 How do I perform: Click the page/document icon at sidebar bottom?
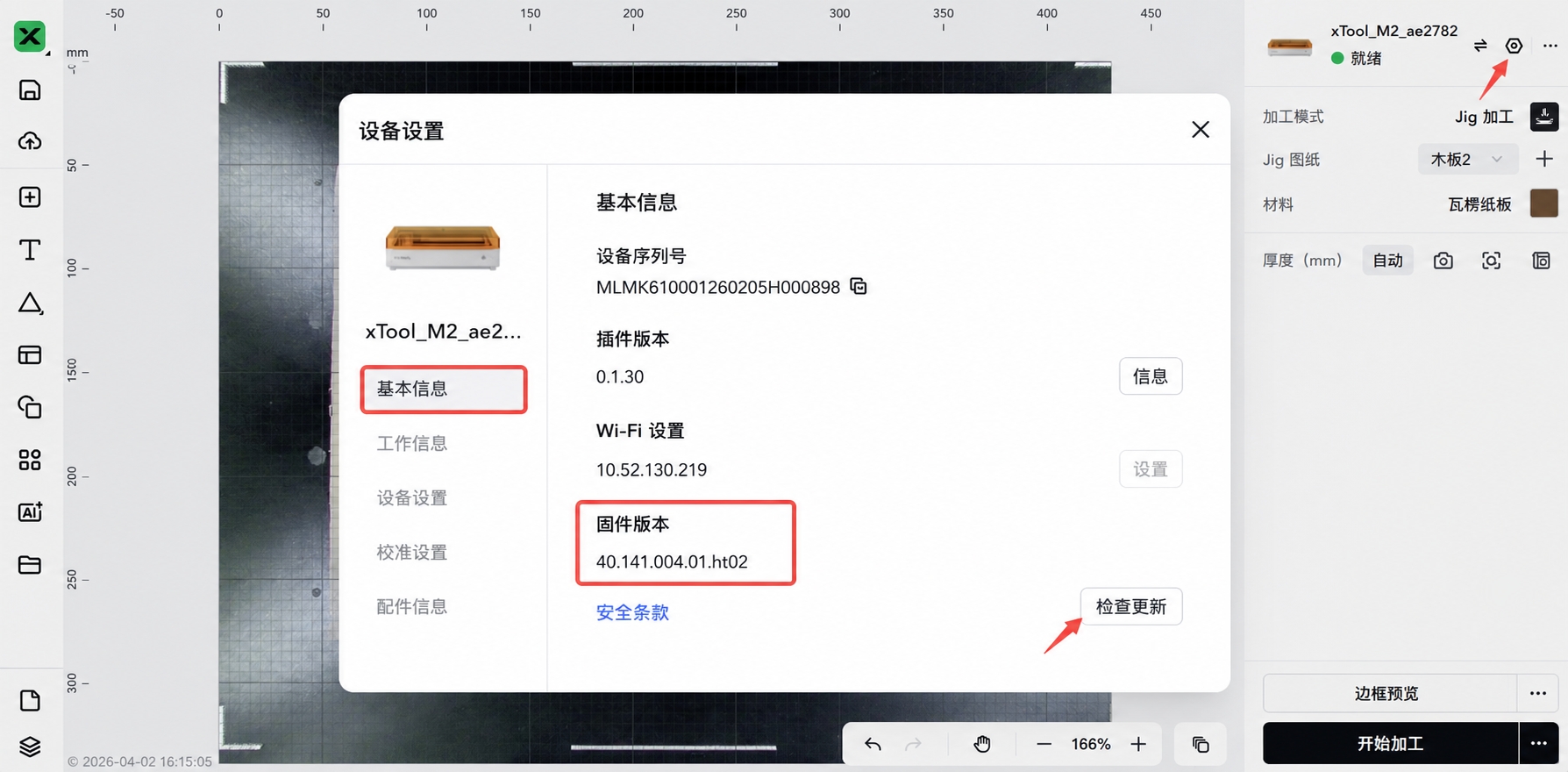click(30, 700)
